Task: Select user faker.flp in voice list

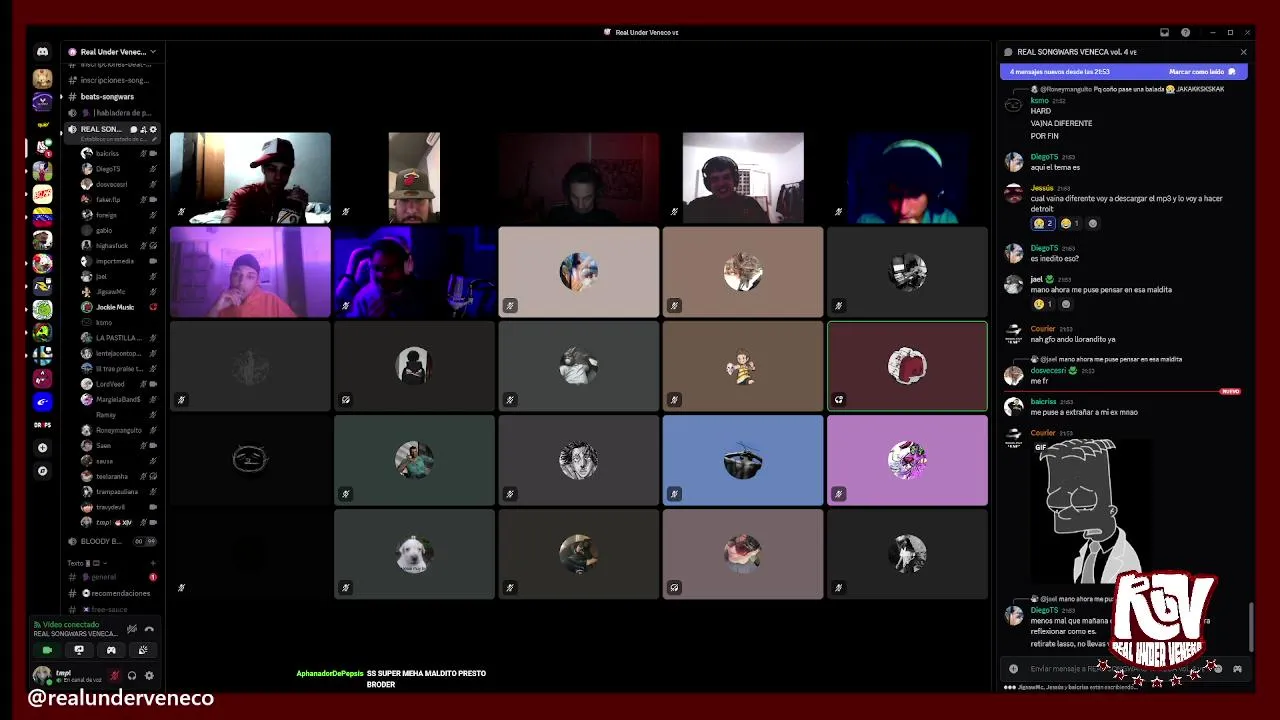Action: (x=118, y=199)
